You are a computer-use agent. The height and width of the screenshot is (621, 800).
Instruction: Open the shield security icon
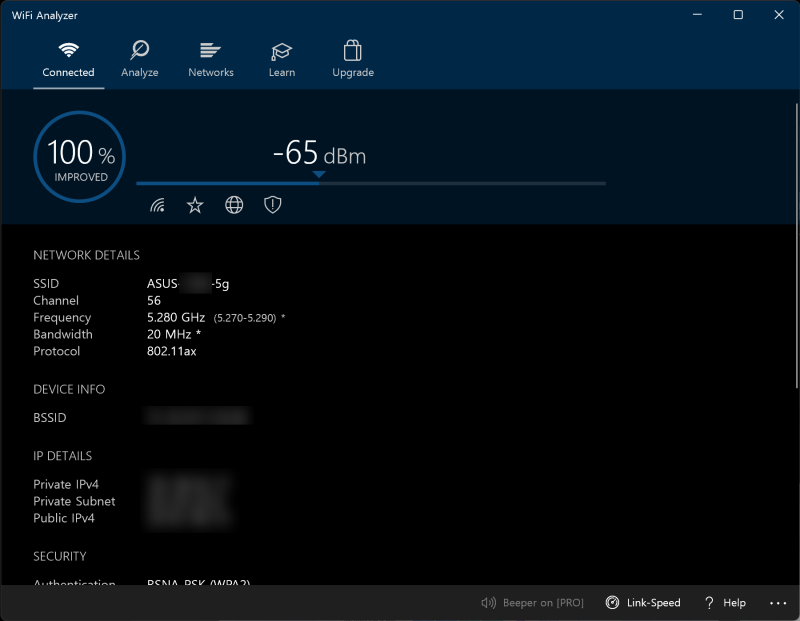point(272,204)
